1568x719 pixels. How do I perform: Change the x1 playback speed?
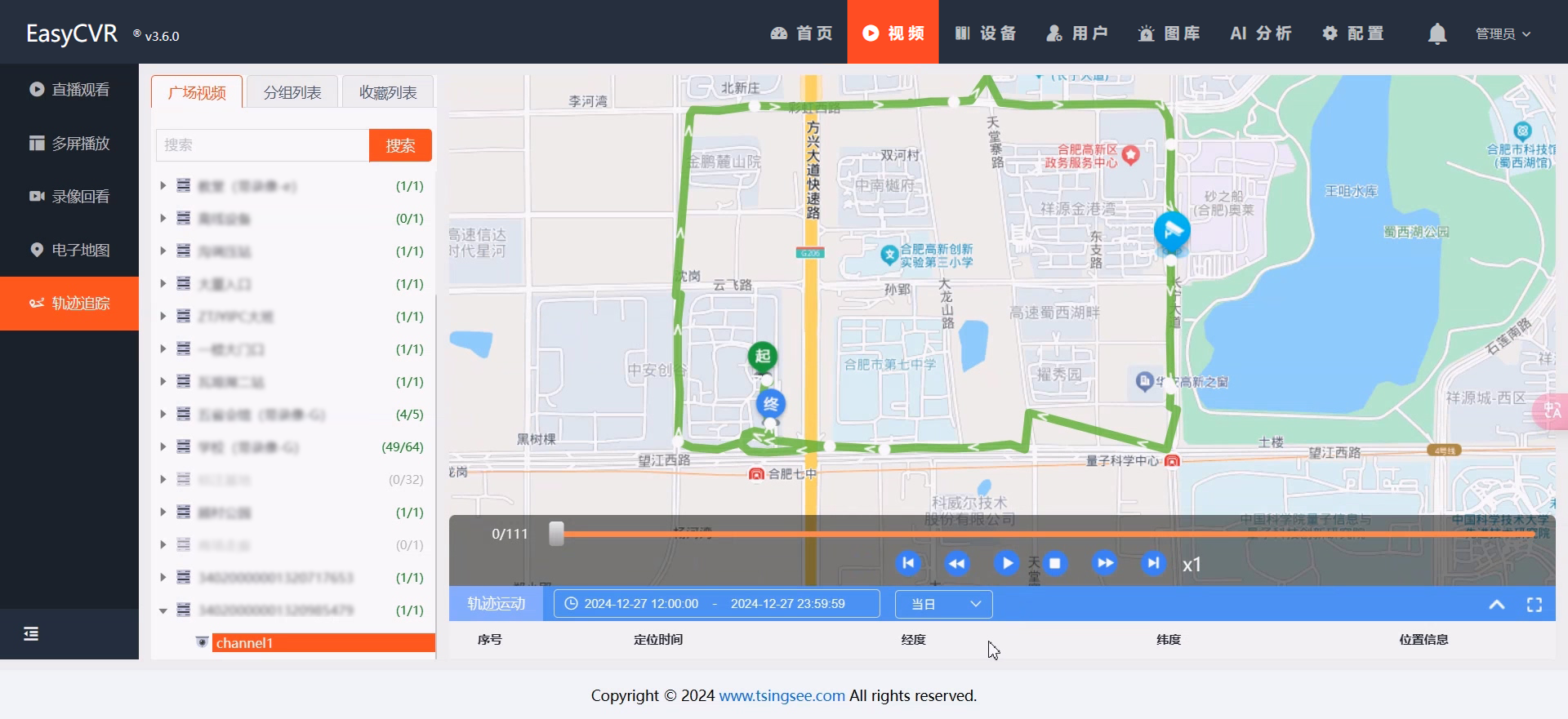coord(1192,565)
